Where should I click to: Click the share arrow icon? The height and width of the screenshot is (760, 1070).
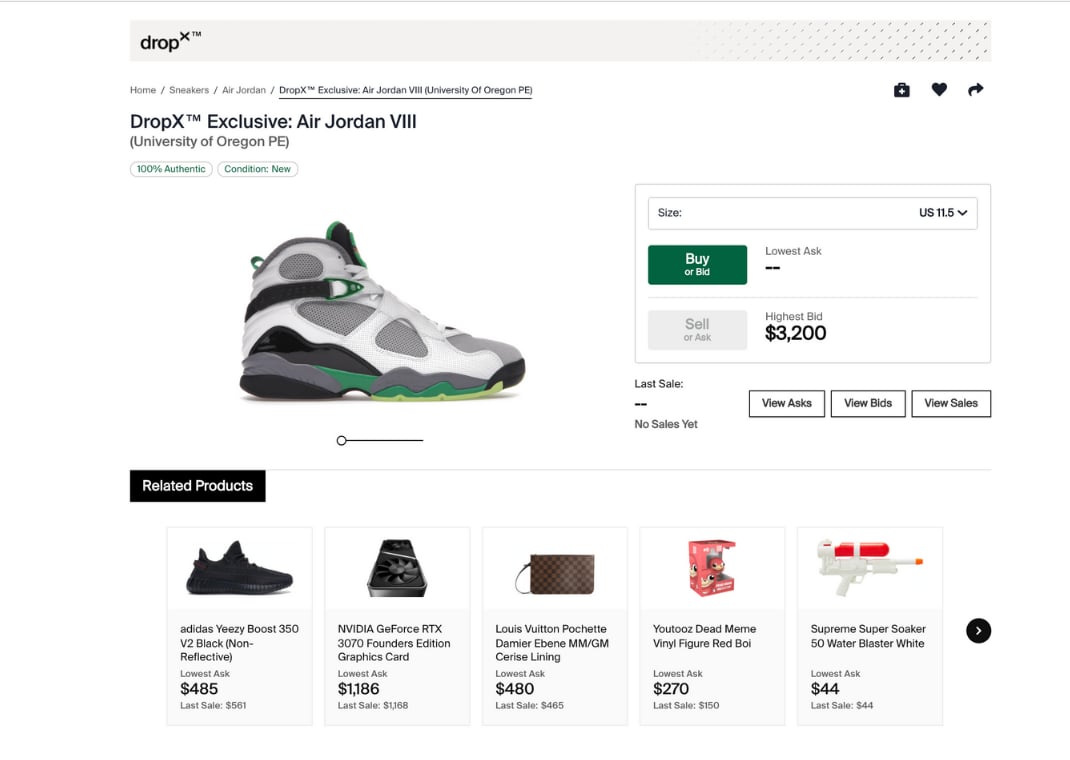976,90
